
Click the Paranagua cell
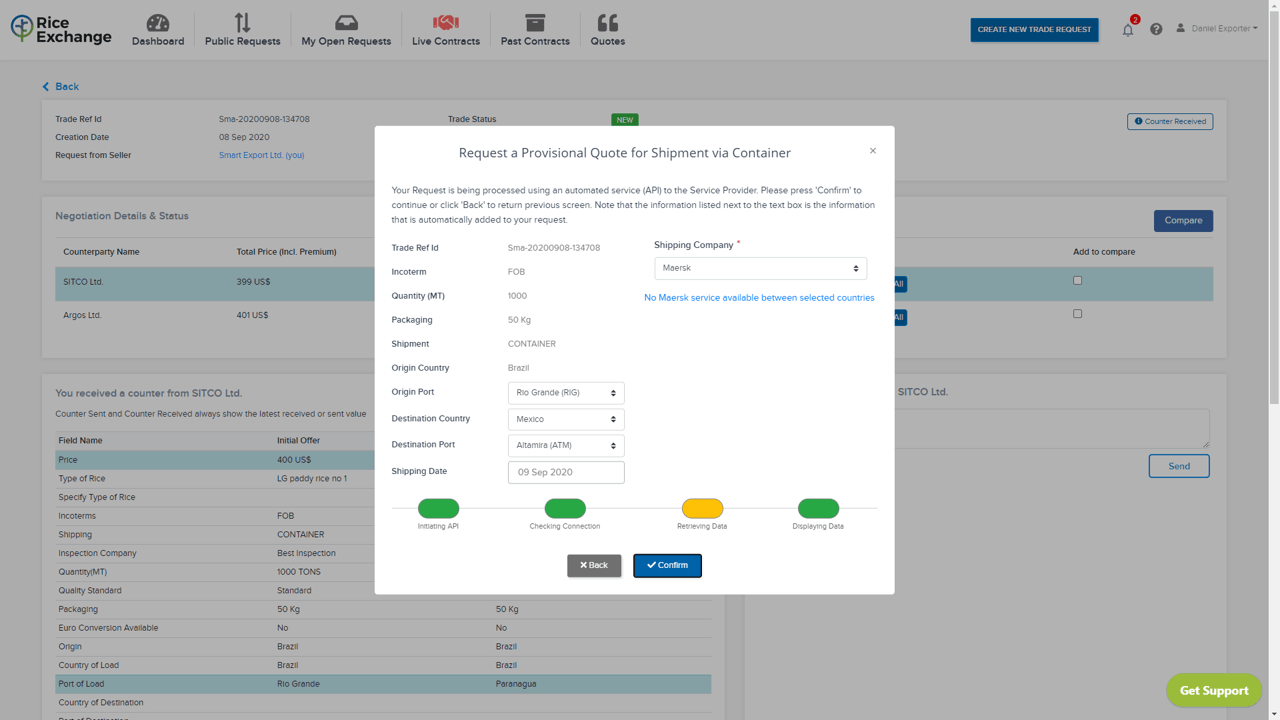[x=516, y=684]
